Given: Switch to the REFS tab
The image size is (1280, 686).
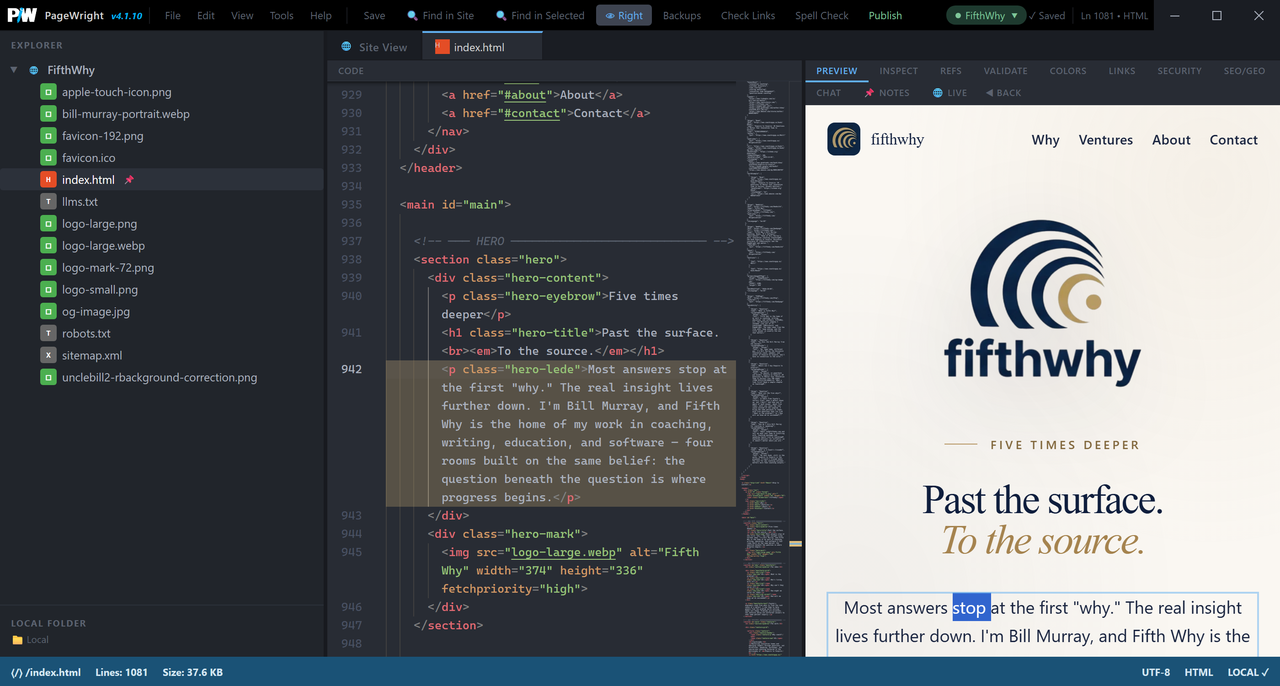Looking at the screenshot, I should click(951, 71).
